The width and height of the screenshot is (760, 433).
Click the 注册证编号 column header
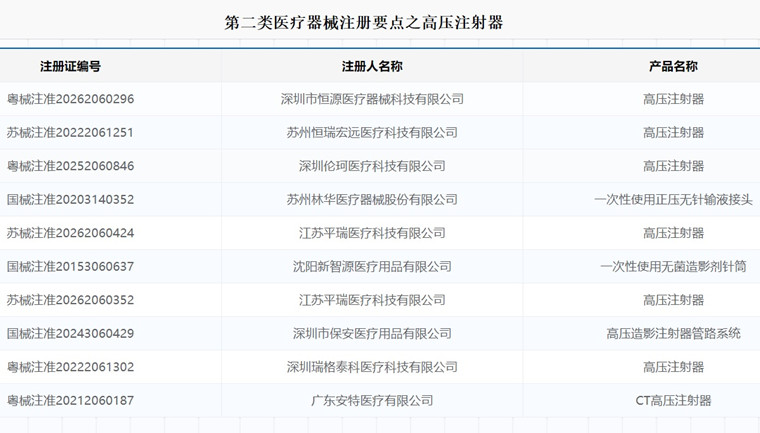[x=70, y=66]
